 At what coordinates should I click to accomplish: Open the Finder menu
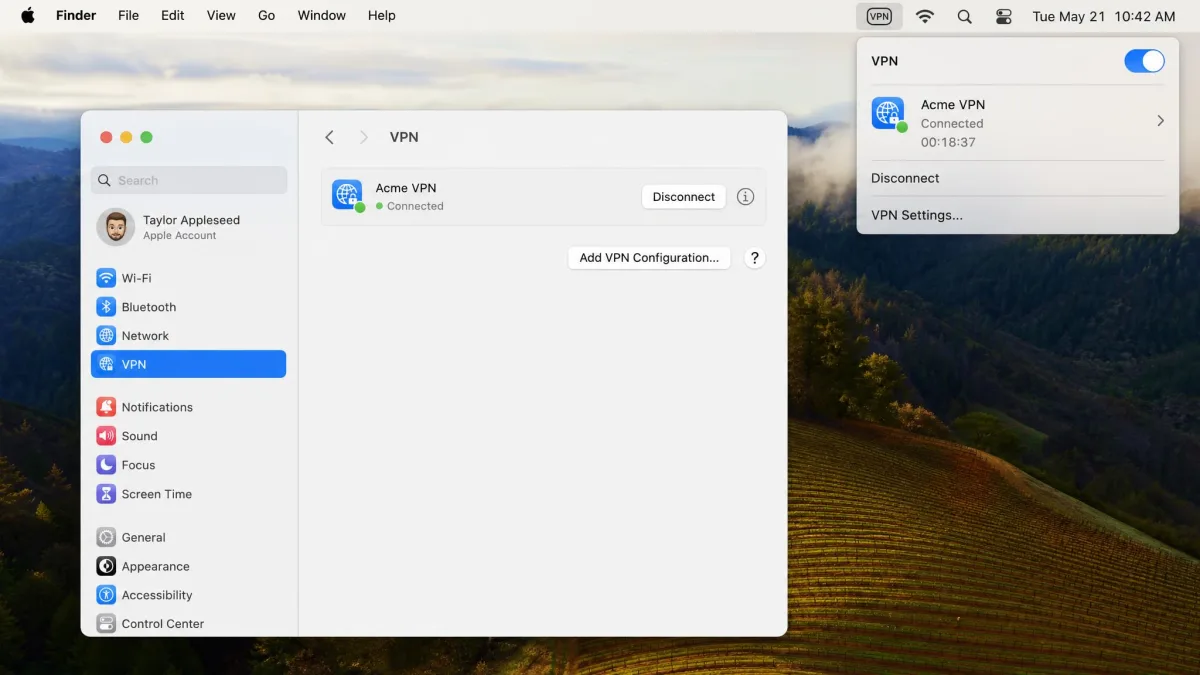coord(75,16)
